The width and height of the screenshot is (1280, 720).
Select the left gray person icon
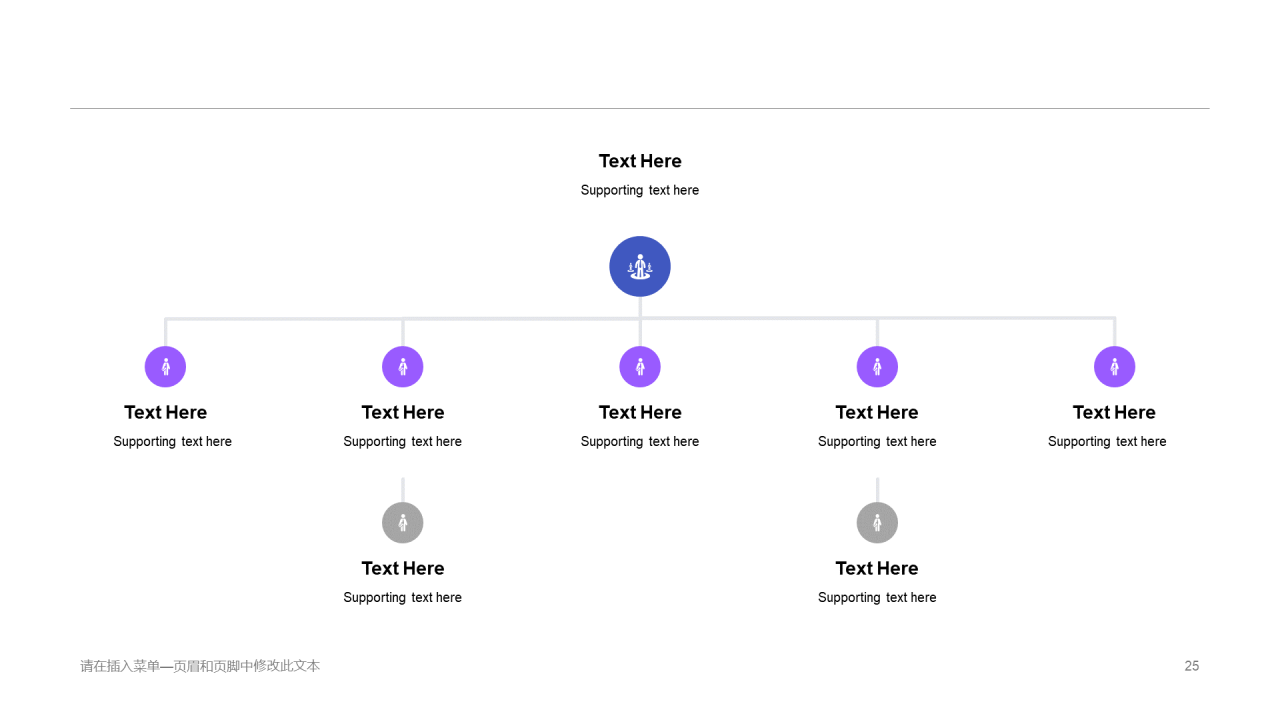coord(403,523)
